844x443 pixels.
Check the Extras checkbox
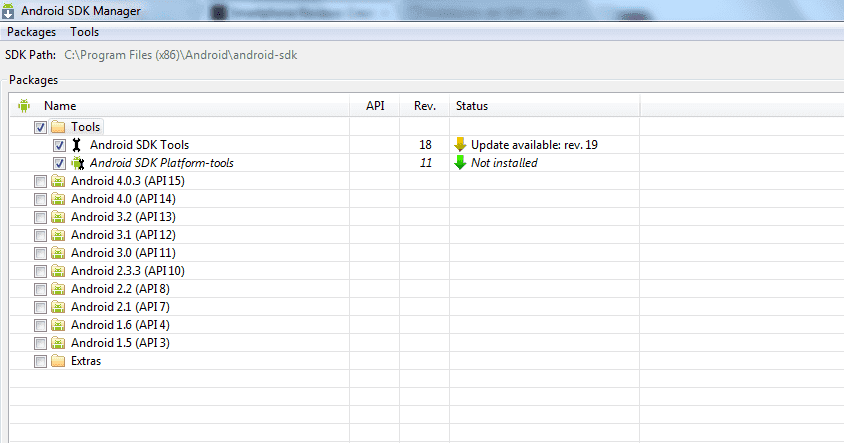[x=40, y=361]
